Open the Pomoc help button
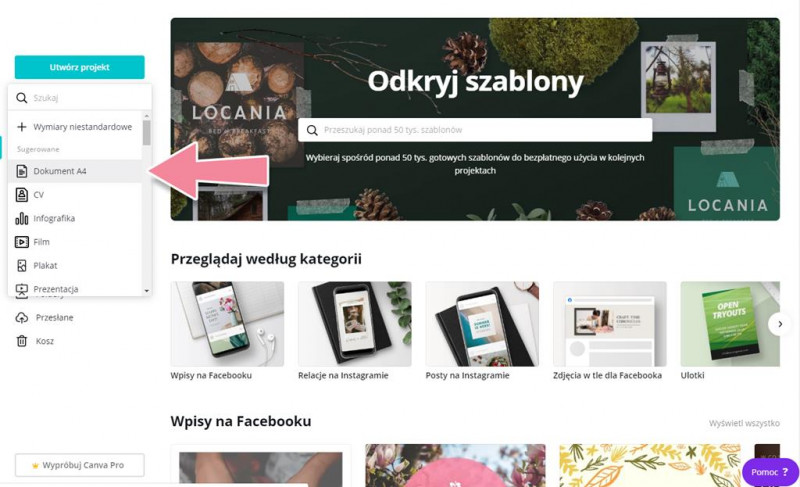This screenshot has height=487, width=800. click(x=769, y=472)
